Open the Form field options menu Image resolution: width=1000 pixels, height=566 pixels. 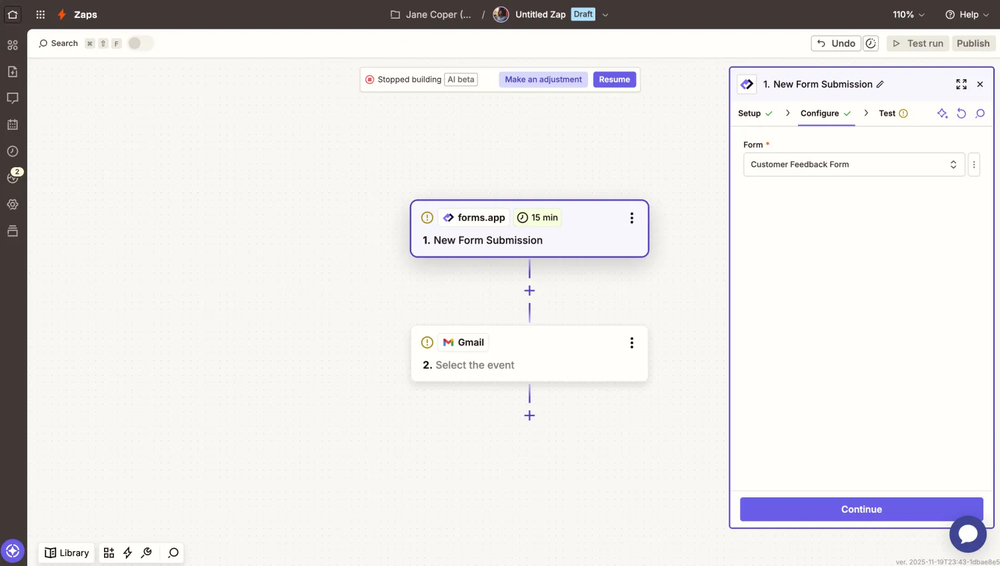tap(974, 165)
